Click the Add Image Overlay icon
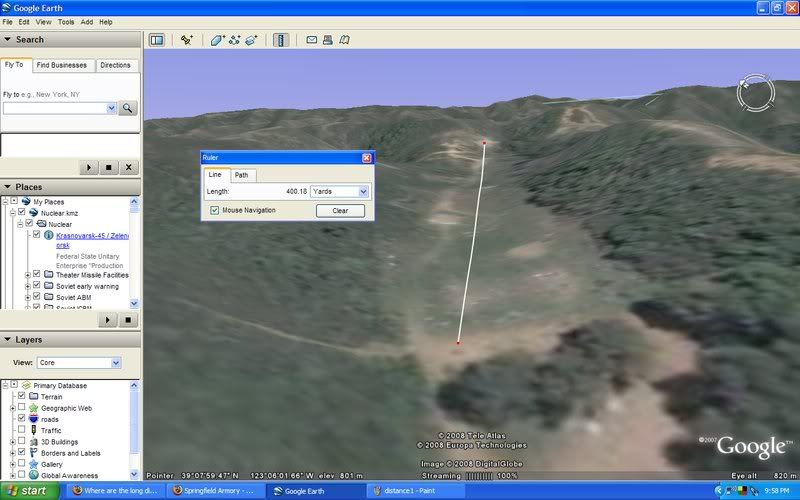Screen dimensions: 800x500 click(252, 40)
